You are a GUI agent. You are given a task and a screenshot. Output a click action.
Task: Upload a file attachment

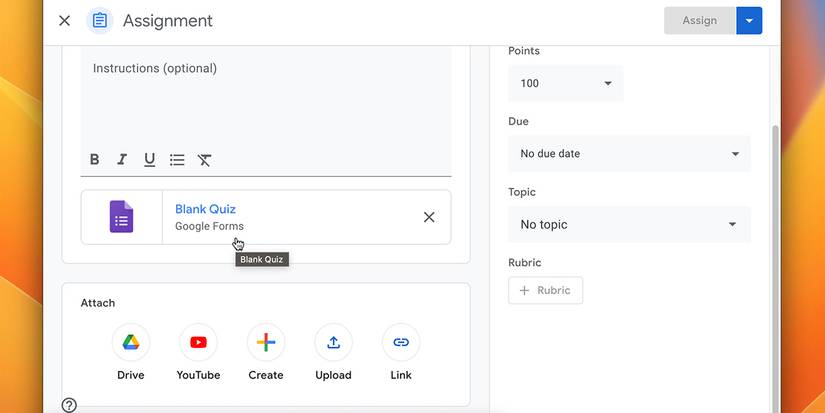[x=333, y=343]
